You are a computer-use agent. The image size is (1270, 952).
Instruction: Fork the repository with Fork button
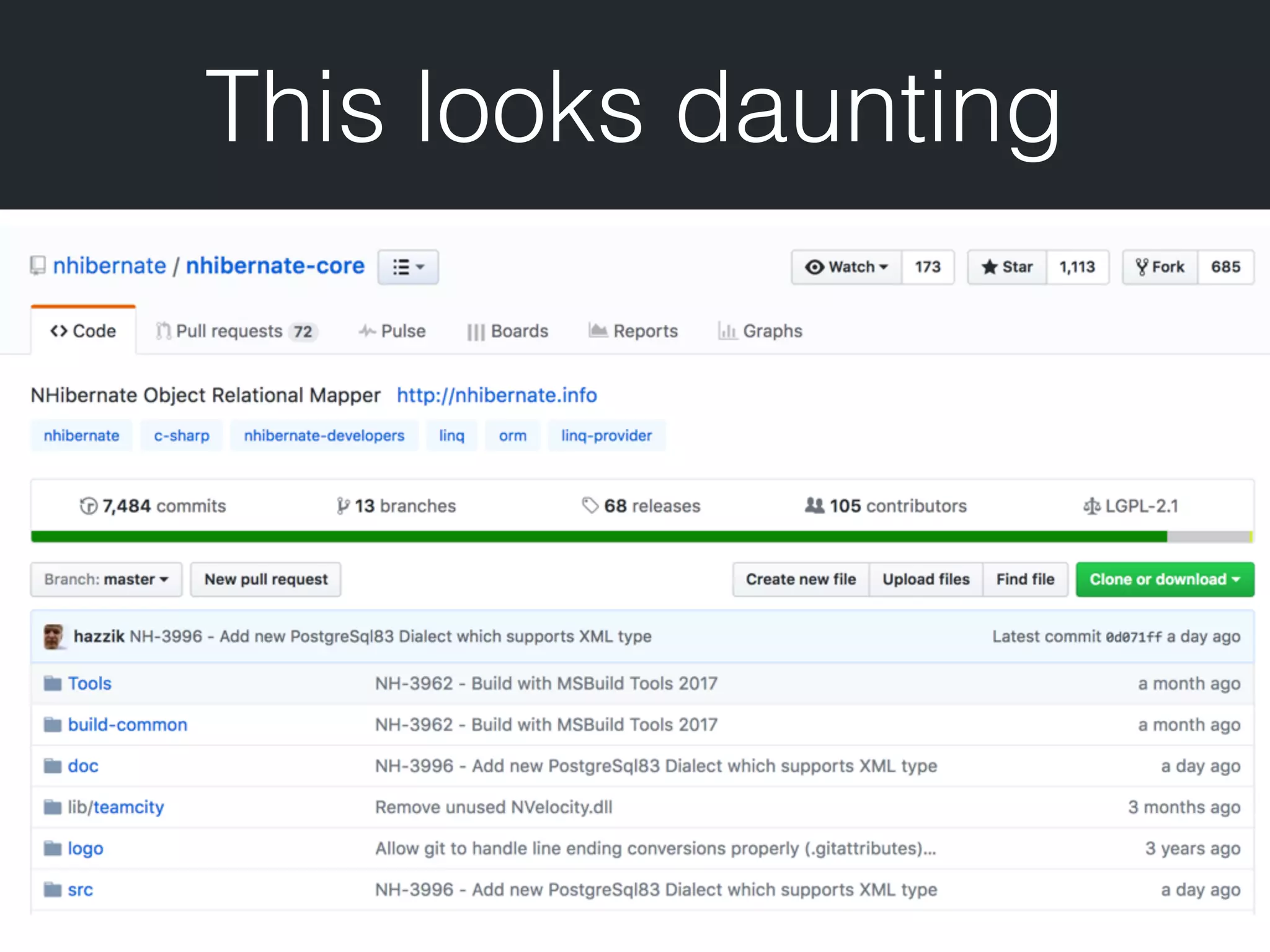coord(1160,267)
